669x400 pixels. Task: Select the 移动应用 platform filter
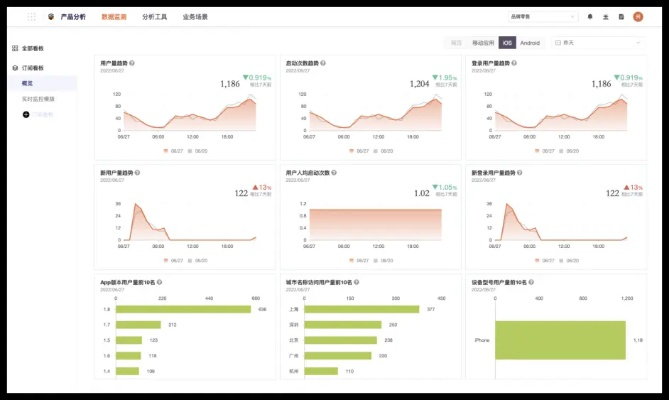pyautogui.click(x=483, y=43)
